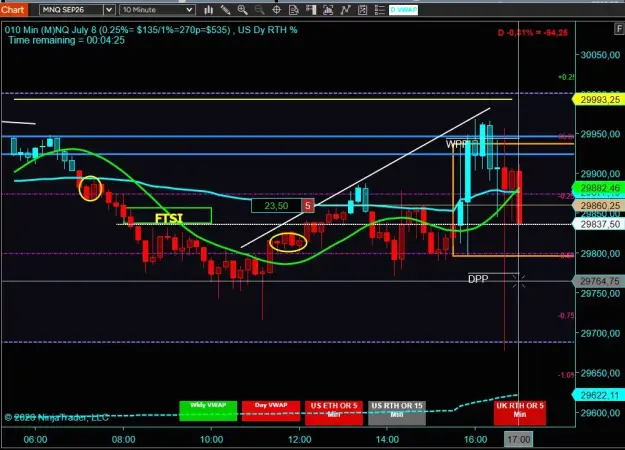Viewport: 625px width, 450px height.
Task: Click the zoom in magnifier icon
Action: tap(242, 10)
